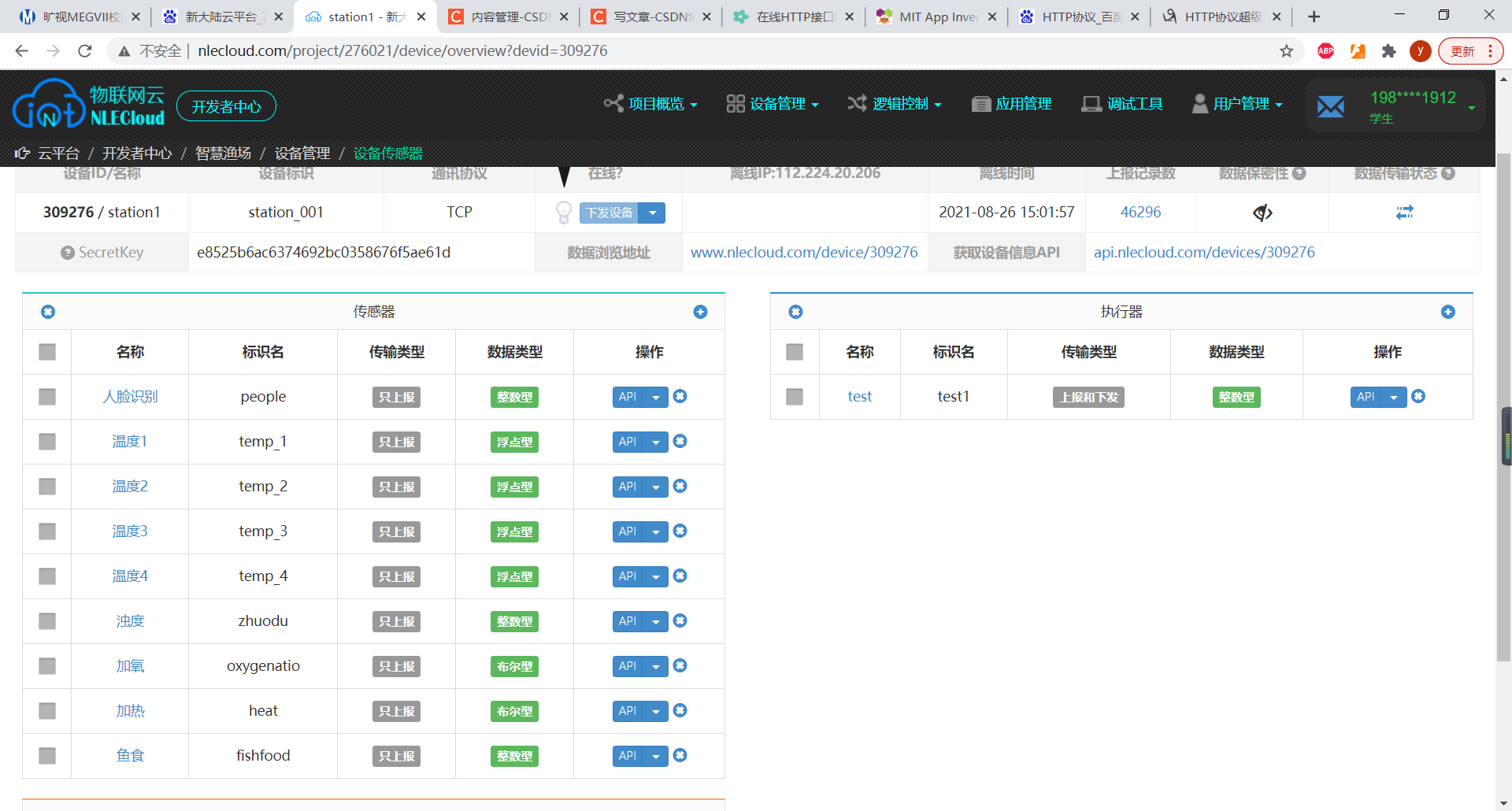Viewport: 1512px width, 811px height.
Task: Click the round delete icon for oxygenatio sensor
Action: point(680,665)
